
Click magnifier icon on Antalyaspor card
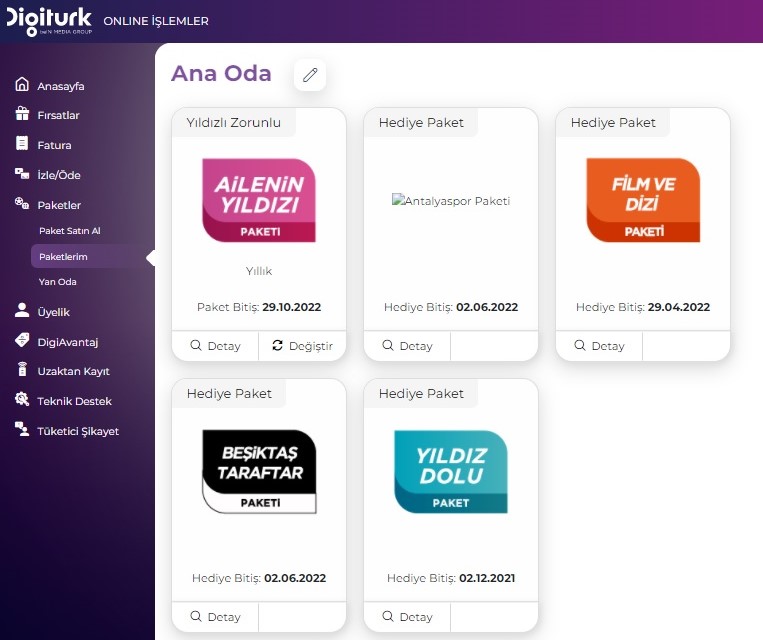388,345
